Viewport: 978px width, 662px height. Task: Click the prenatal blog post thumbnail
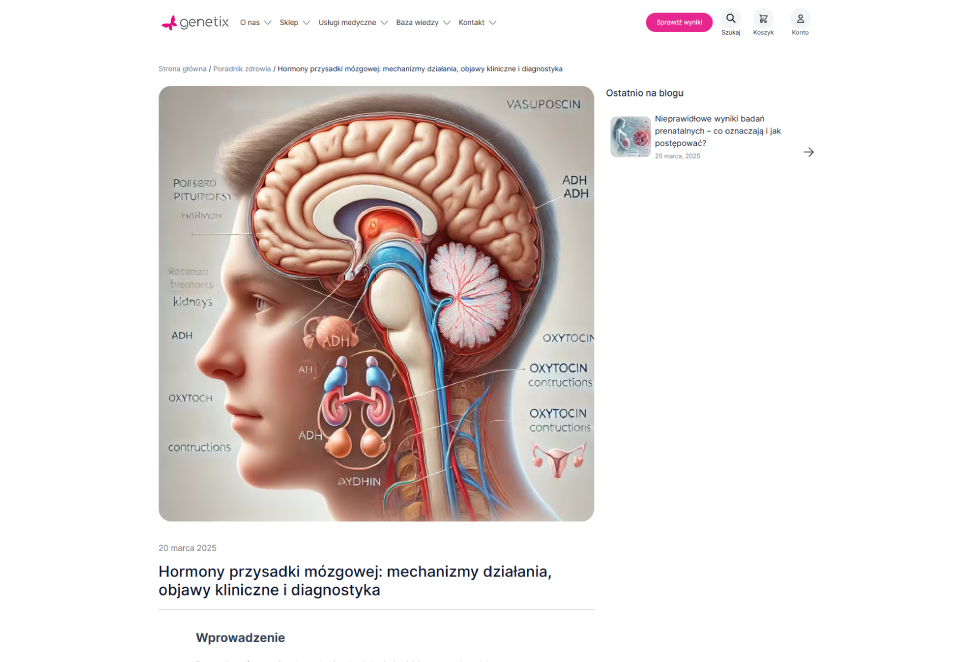pyautogui.click(x=630, y=137)
